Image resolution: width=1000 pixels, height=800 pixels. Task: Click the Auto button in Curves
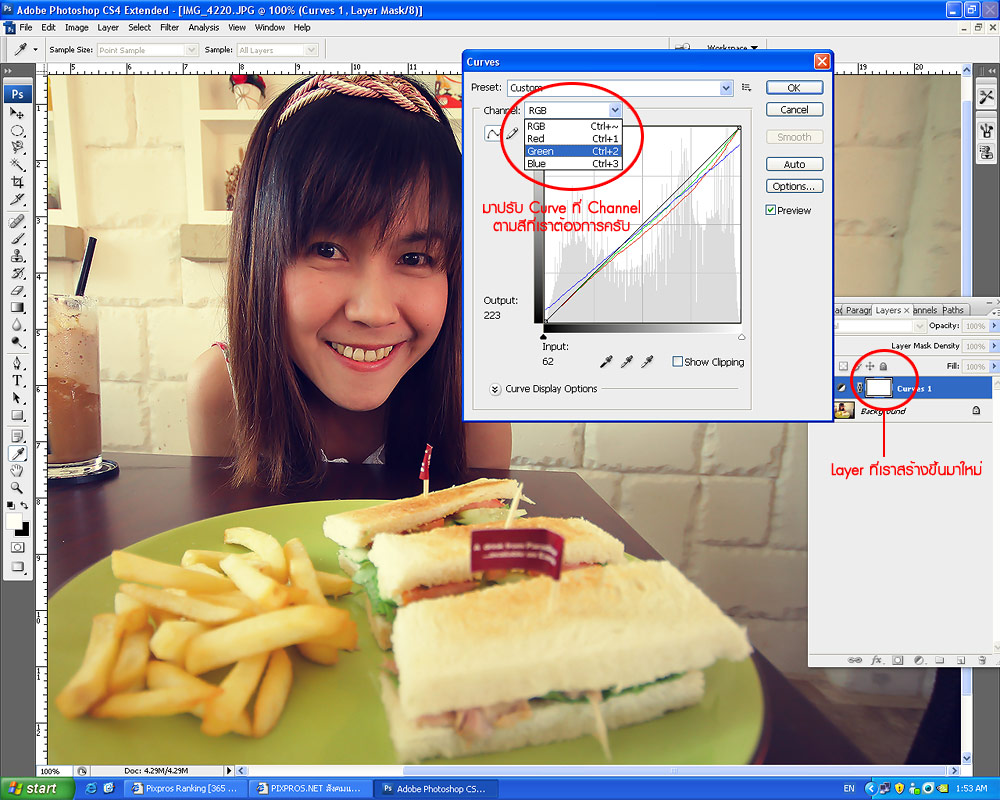tap(794, 164)
